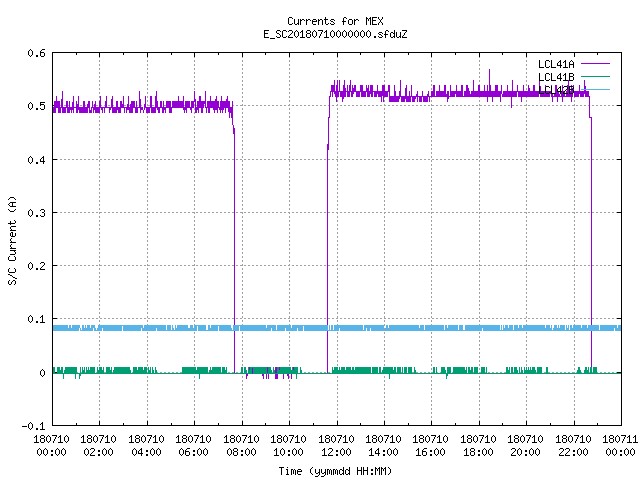Click the x-axis tick "180710 12:00"
Viewport: 640px width, 480px height.
(336, 446)
